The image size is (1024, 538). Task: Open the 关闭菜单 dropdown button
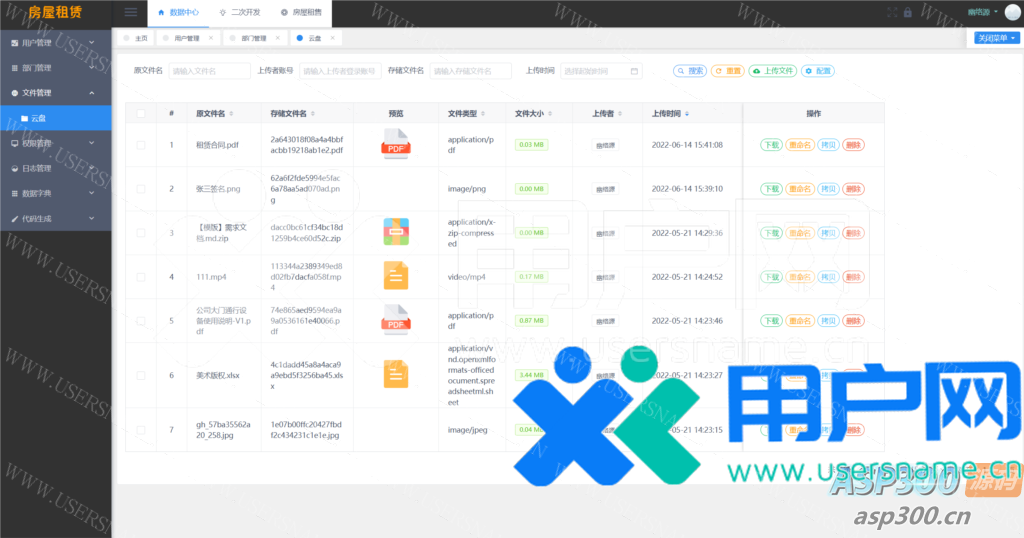tap(996, 38)
